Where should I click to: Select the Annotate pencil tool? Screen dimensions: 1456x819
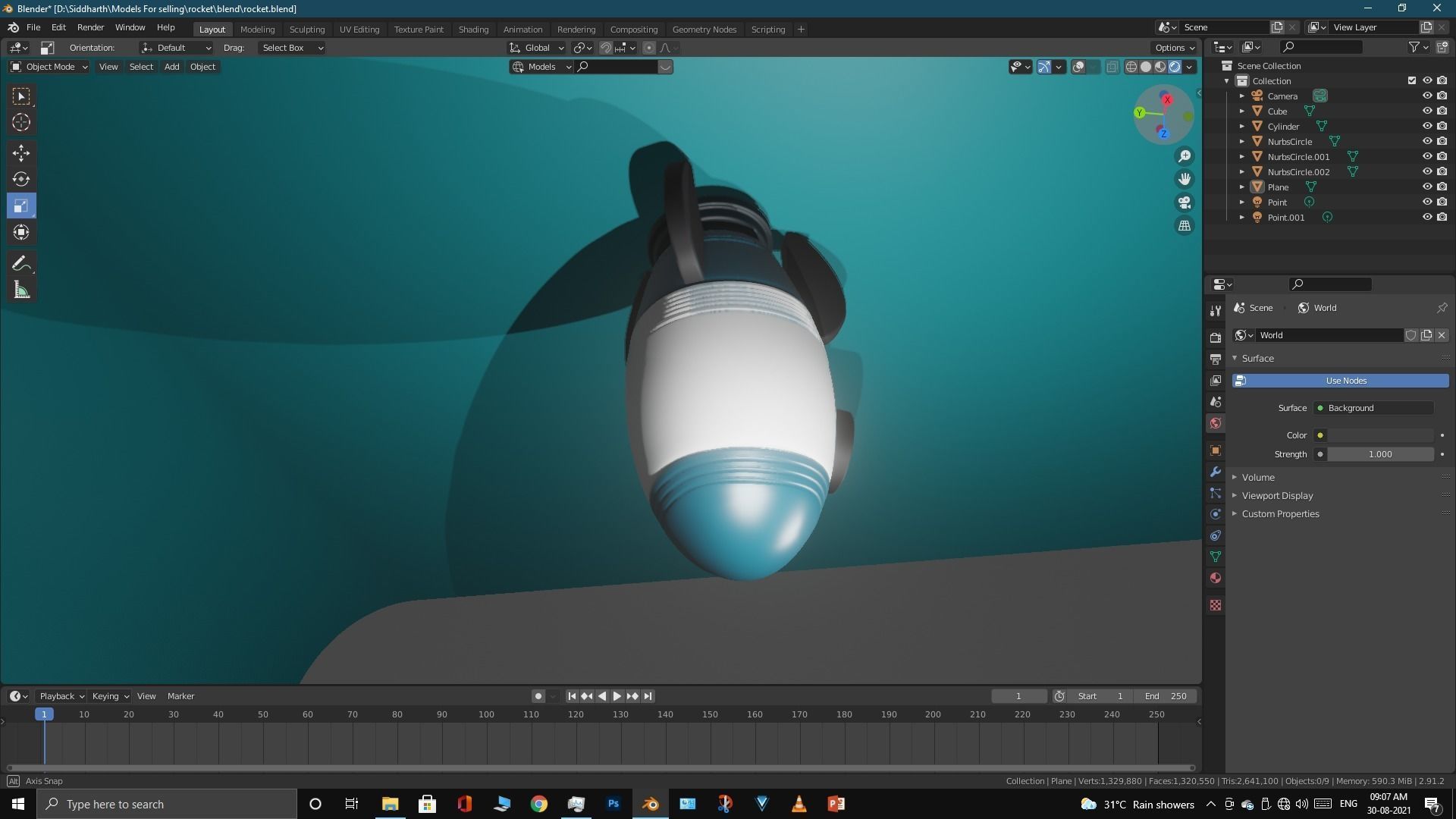[21, 264]
